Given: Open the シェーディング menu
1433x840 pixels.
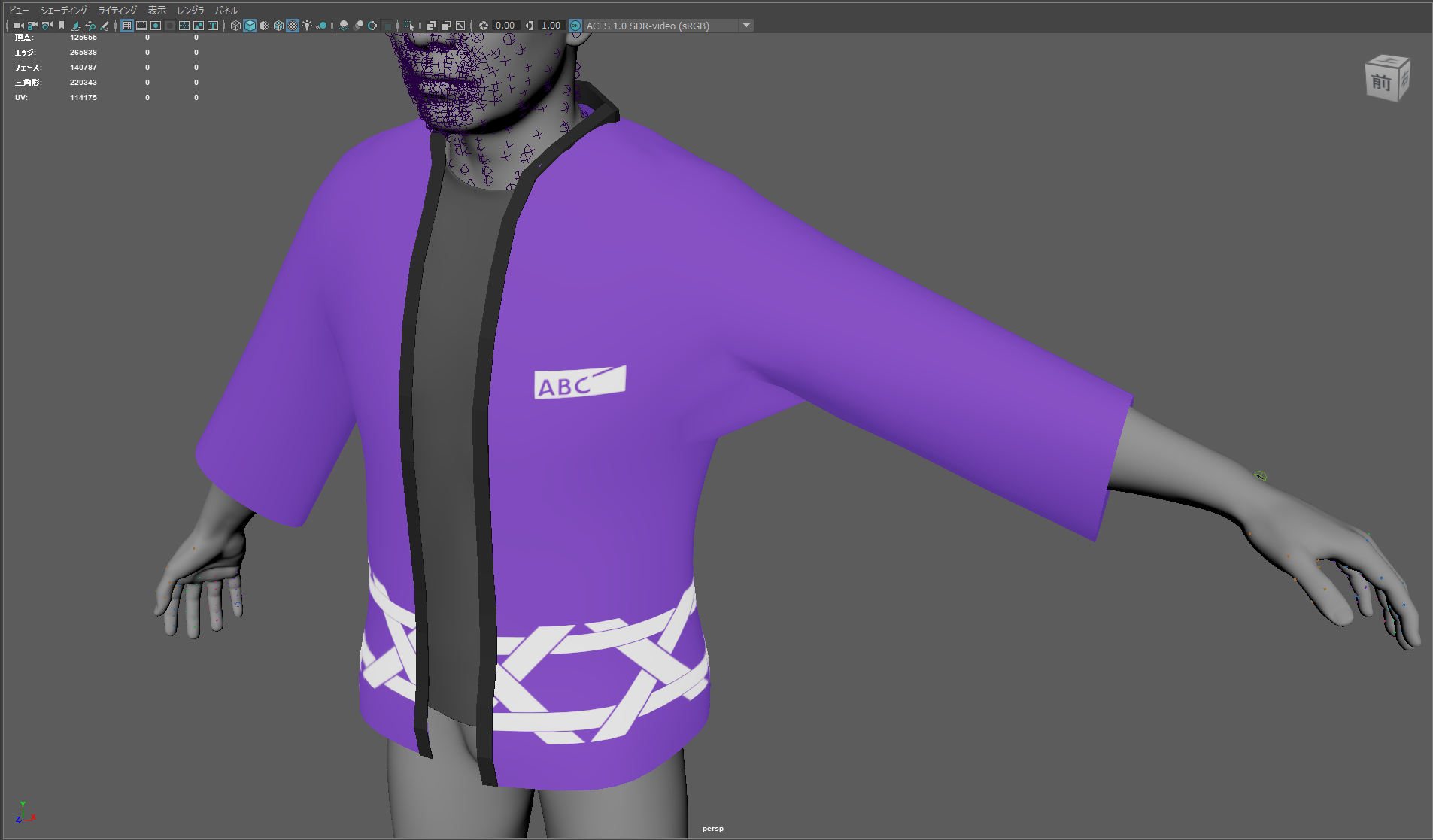Looking at the screenshot, I should tap(64, 10).
